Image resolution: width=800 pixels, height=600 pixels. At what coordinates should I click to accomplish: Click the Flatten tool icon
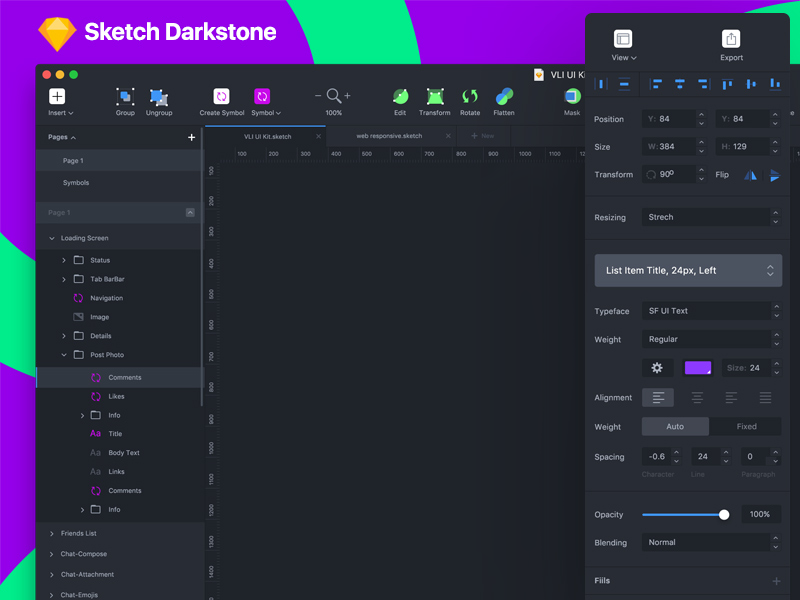(504, 97)
